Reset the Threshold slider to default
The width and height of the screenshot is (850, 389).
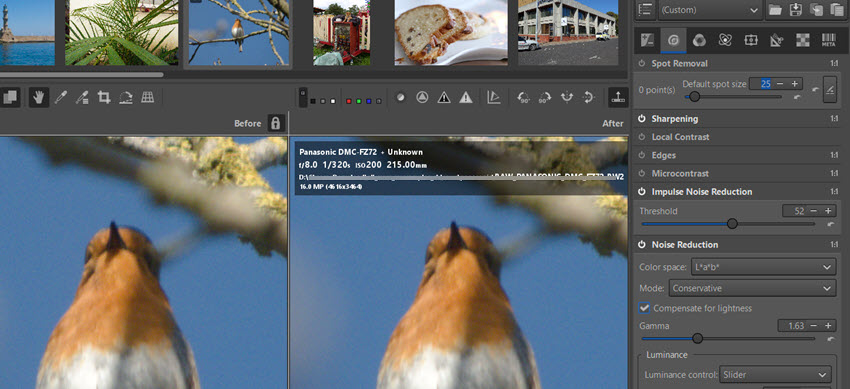830,223
